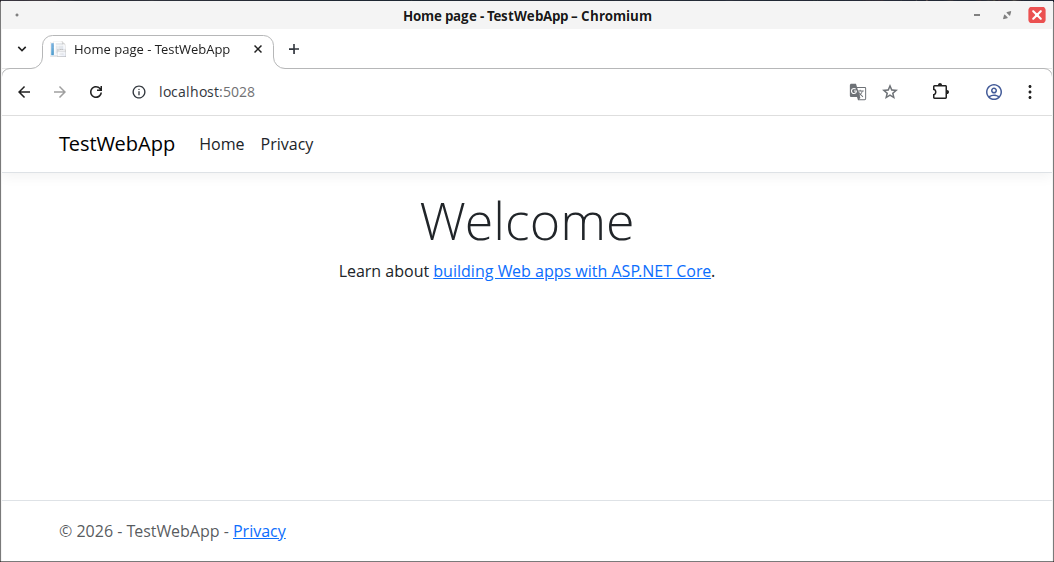Open the Google Translate icon in address bar

tap(858, 92)
